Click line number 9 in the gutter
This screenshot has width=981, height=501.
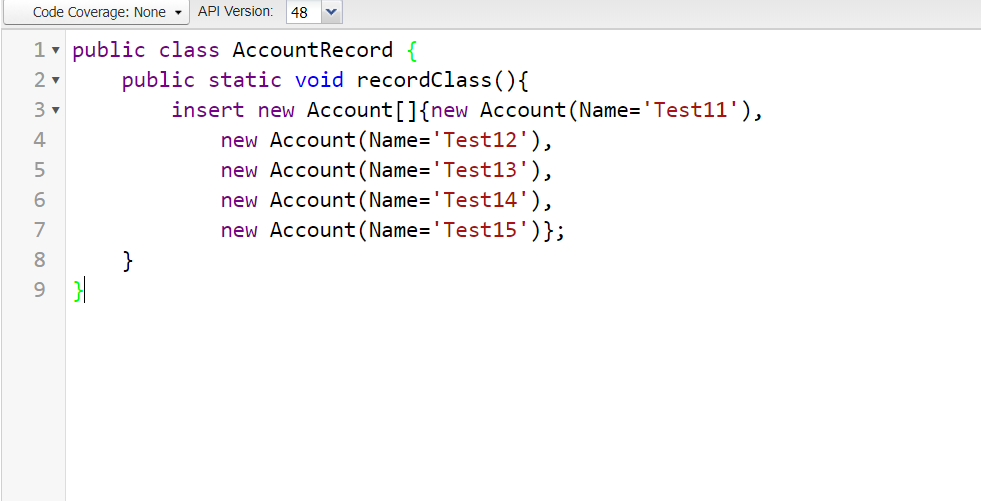click(x=39, y=290)
